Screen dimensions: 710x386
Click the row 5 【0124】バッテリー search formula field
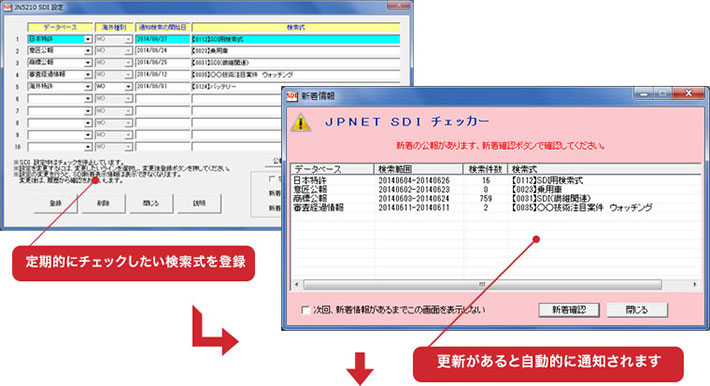pyautogui.click(x=296, y=87)
